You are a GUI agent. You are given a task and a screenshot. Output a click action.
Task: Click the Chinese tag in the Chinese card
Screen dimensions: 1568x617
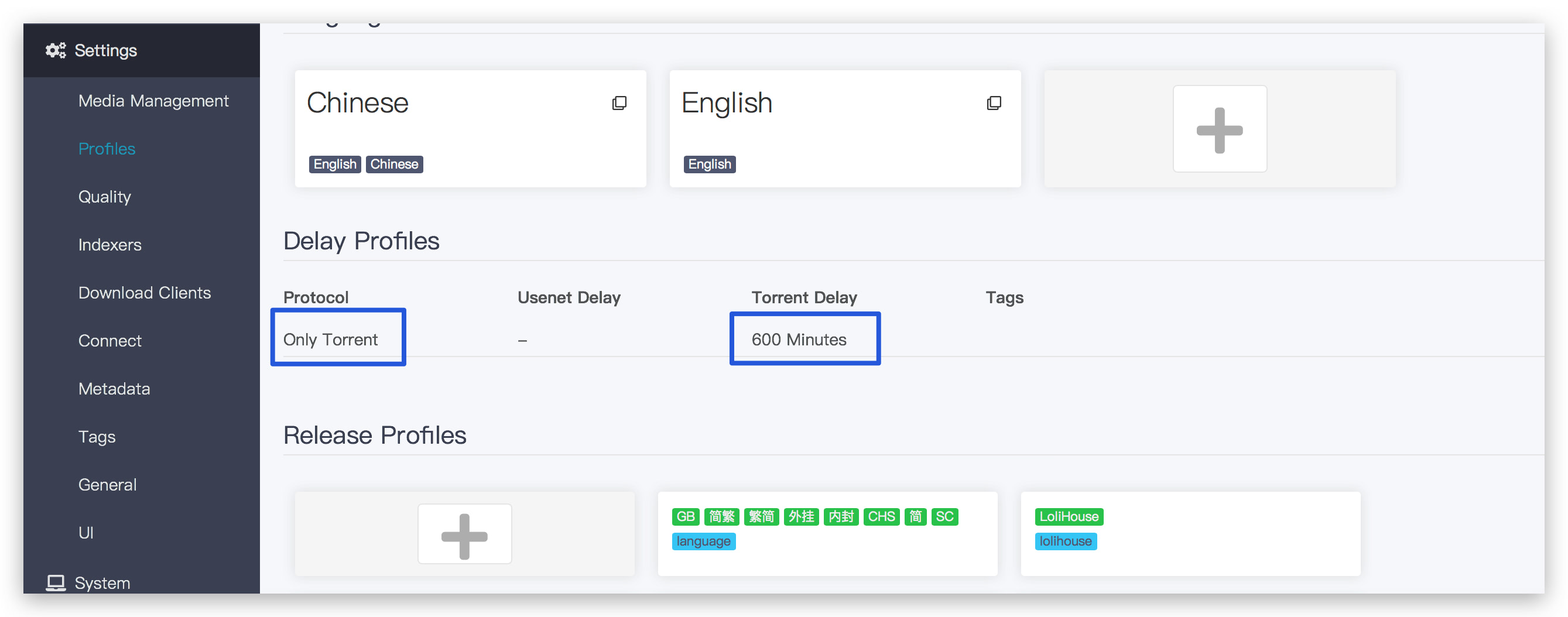[x=394, y=164]
